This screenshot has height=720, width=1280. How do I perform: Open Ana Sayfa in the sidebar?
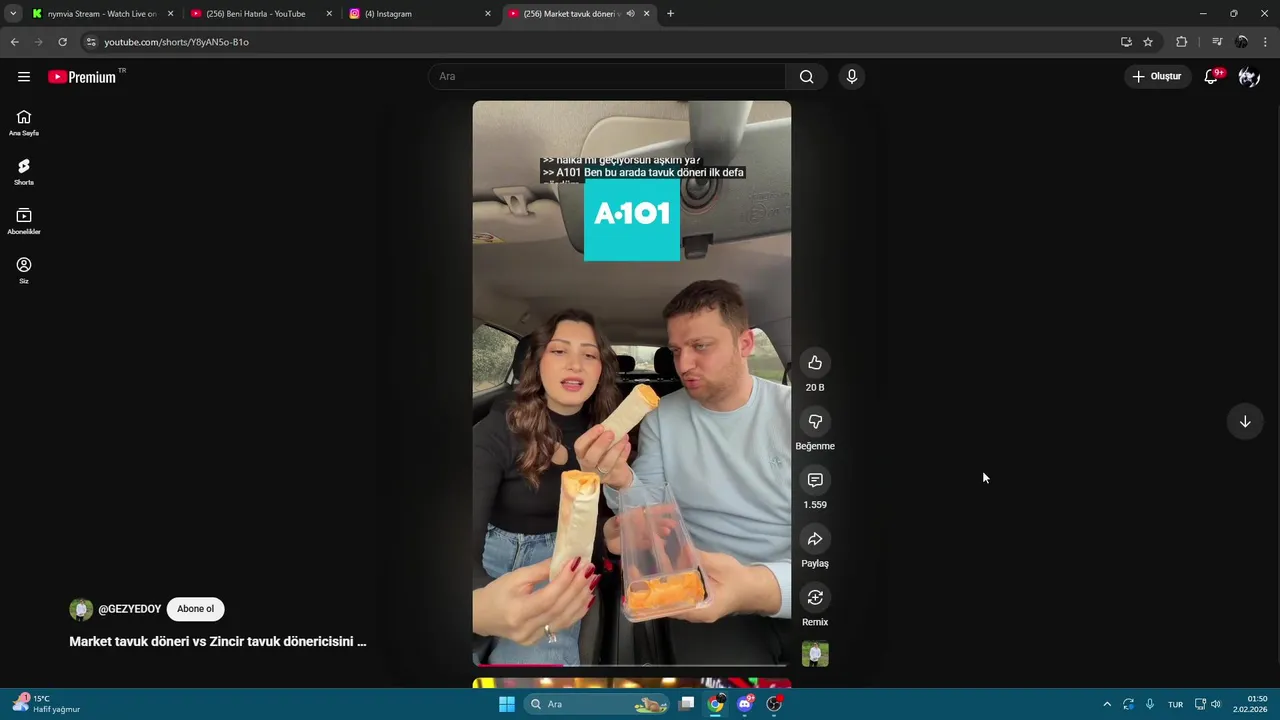(x=24, y=123)
